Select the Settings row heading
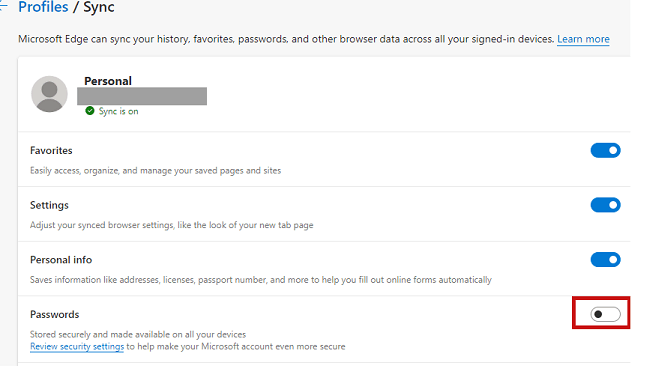The width and height of the screenshot is (656, 376). click(49, 205)
